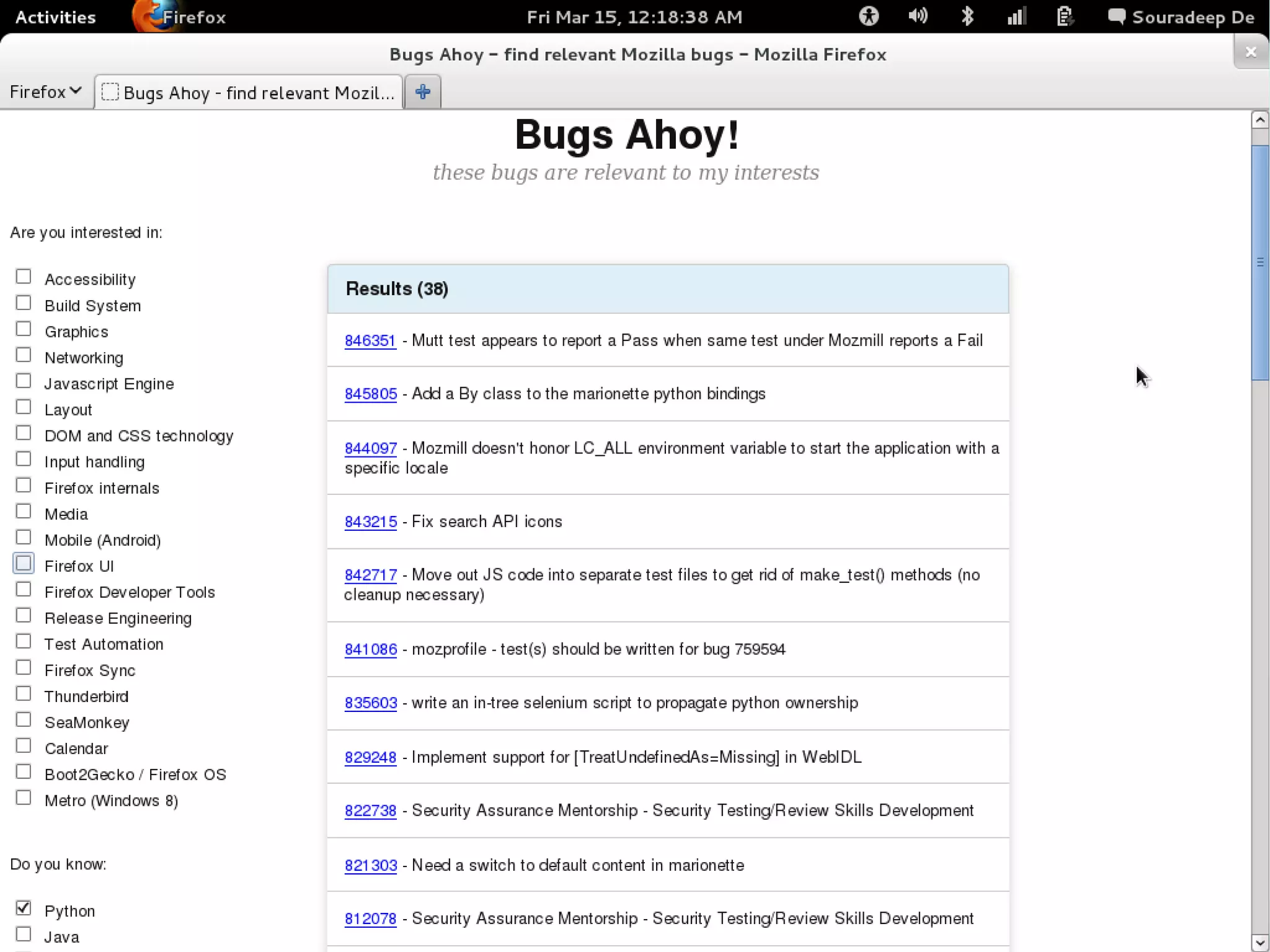The image size is (1270, 952).
Task: Click the Firefox logo in top bar
Action: coord(148,16)
